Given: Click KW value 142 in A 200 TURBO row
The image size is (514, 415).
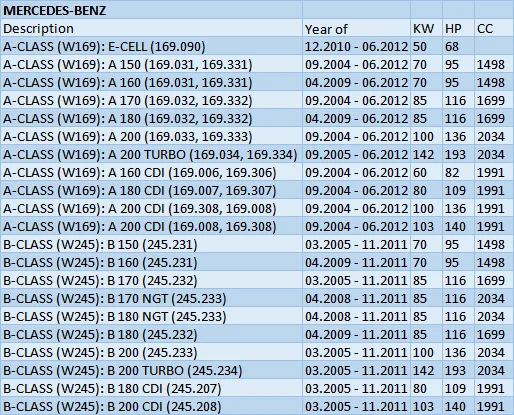Looking at the screenshot, I should 426,154.
